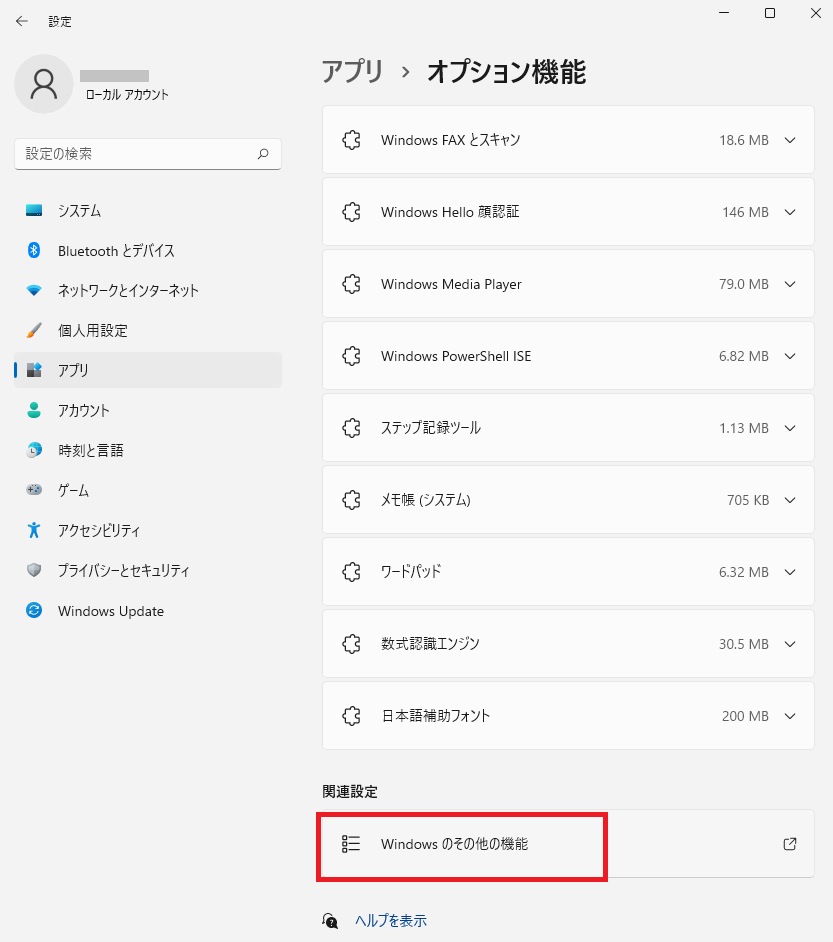Click the ローカル アカウント label

point(127,94)
